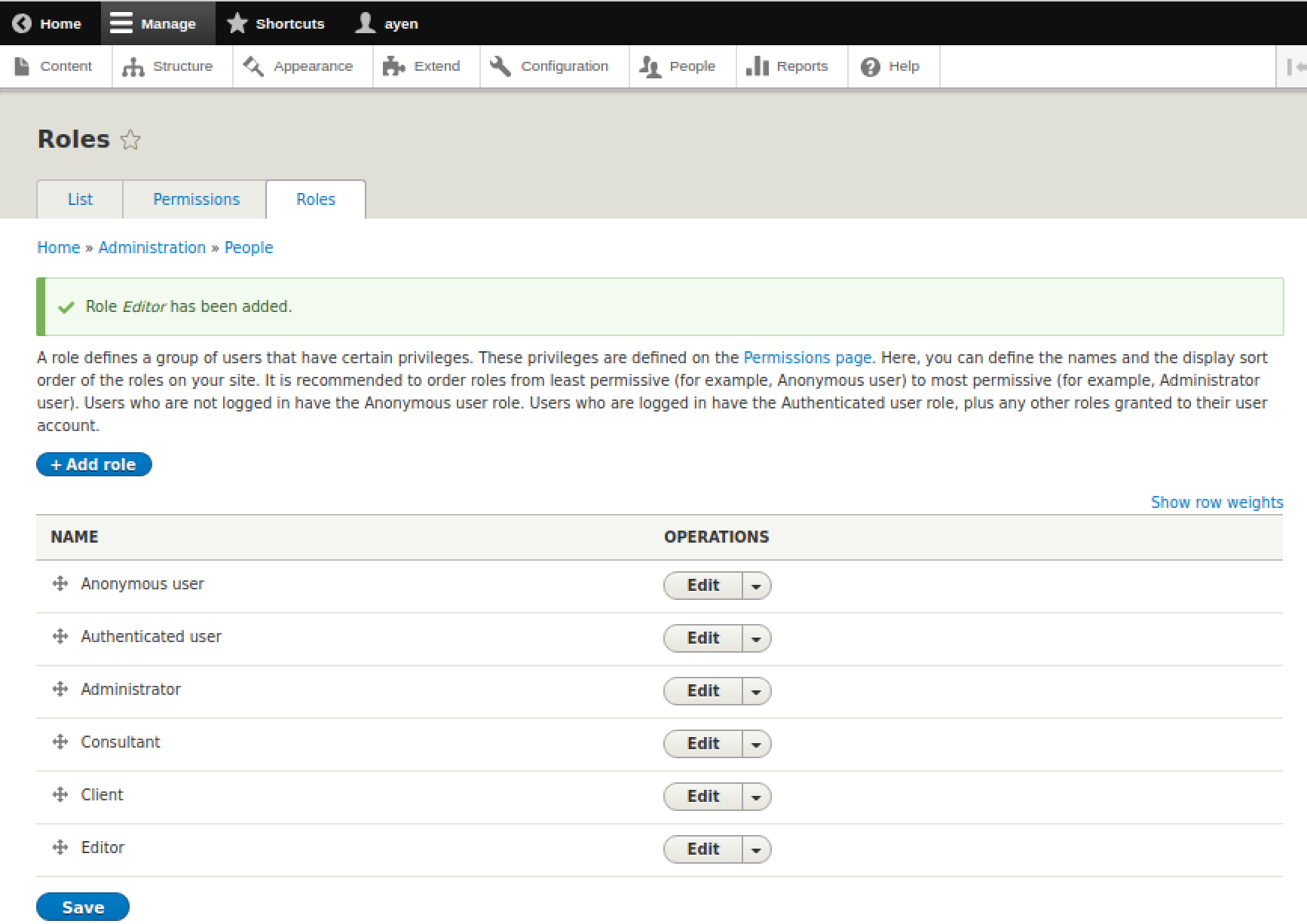Follow the Permissions page link
The height and width of the screenshot is (924, 1307).
coord(807,358)
